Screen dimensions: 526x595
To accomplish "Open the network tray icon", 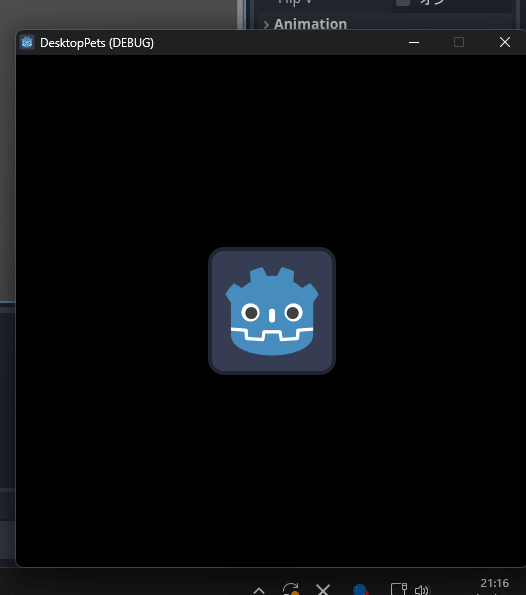I will (399, 589).
